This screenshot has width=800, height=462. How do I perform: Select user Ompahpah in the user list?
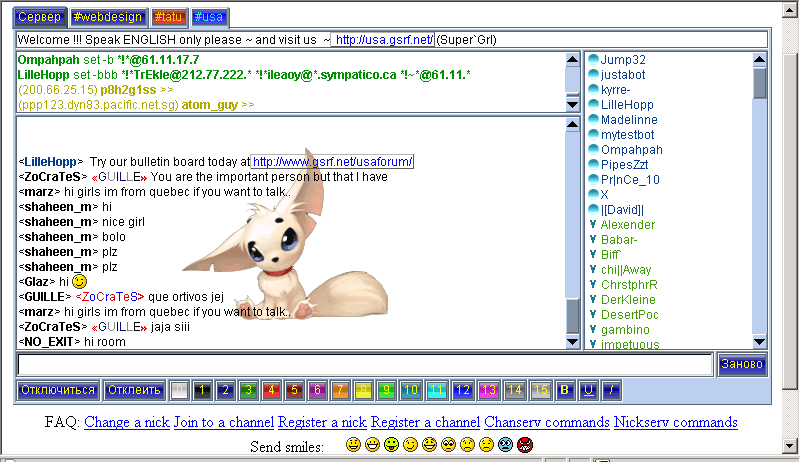[x=632, y=149]
